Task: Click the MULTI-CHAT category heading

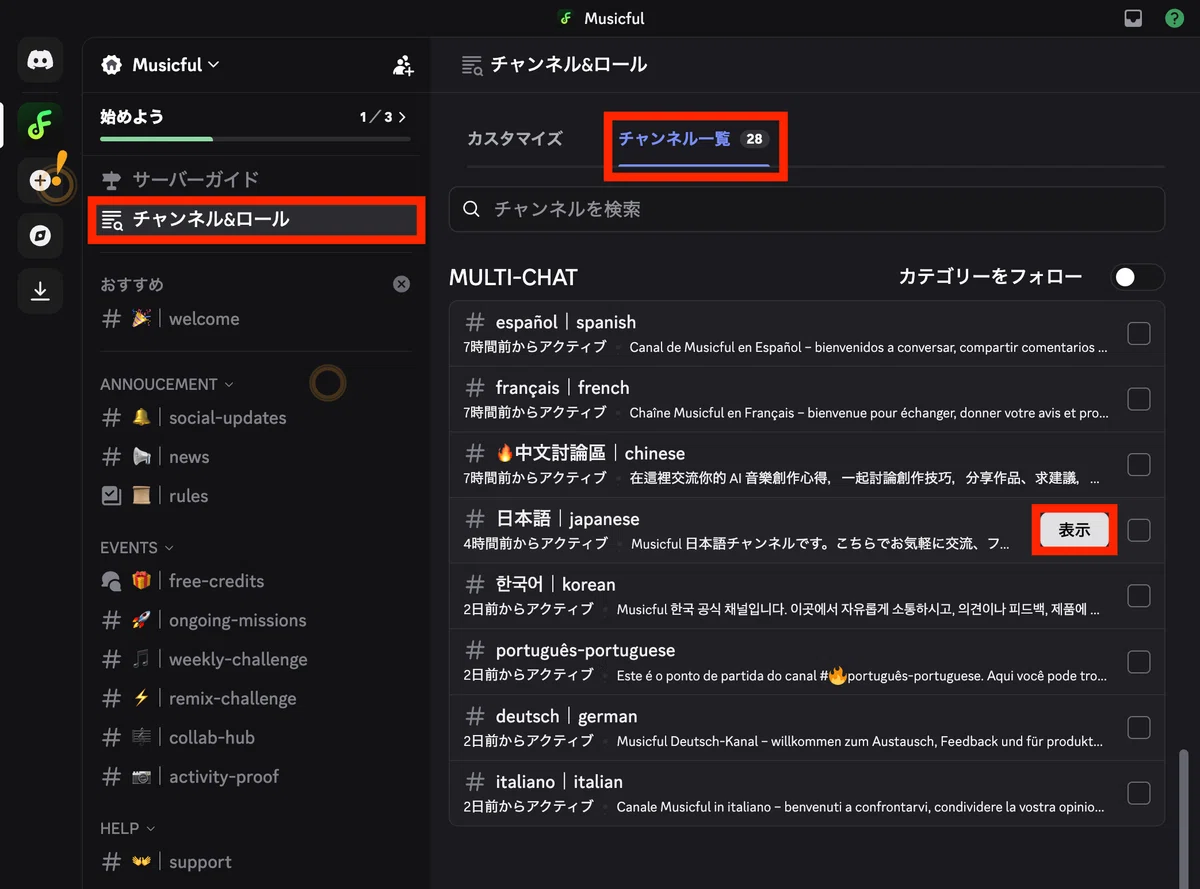Action: (x=513, y=277)
